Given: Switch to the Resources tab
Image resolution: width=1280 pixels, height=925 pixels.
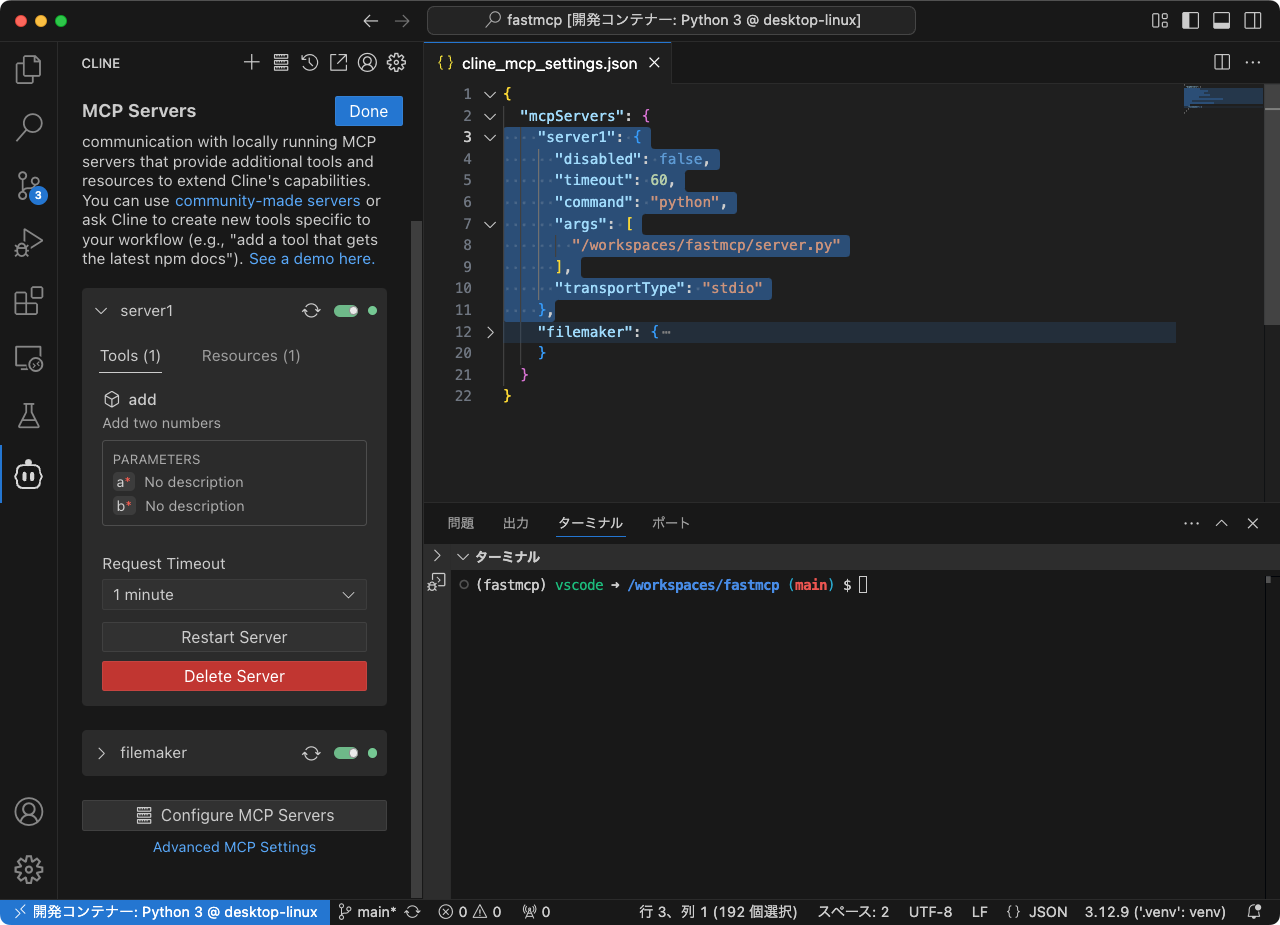Looking at the screenshot, I should pyautogui.click(x=251, y=356).
